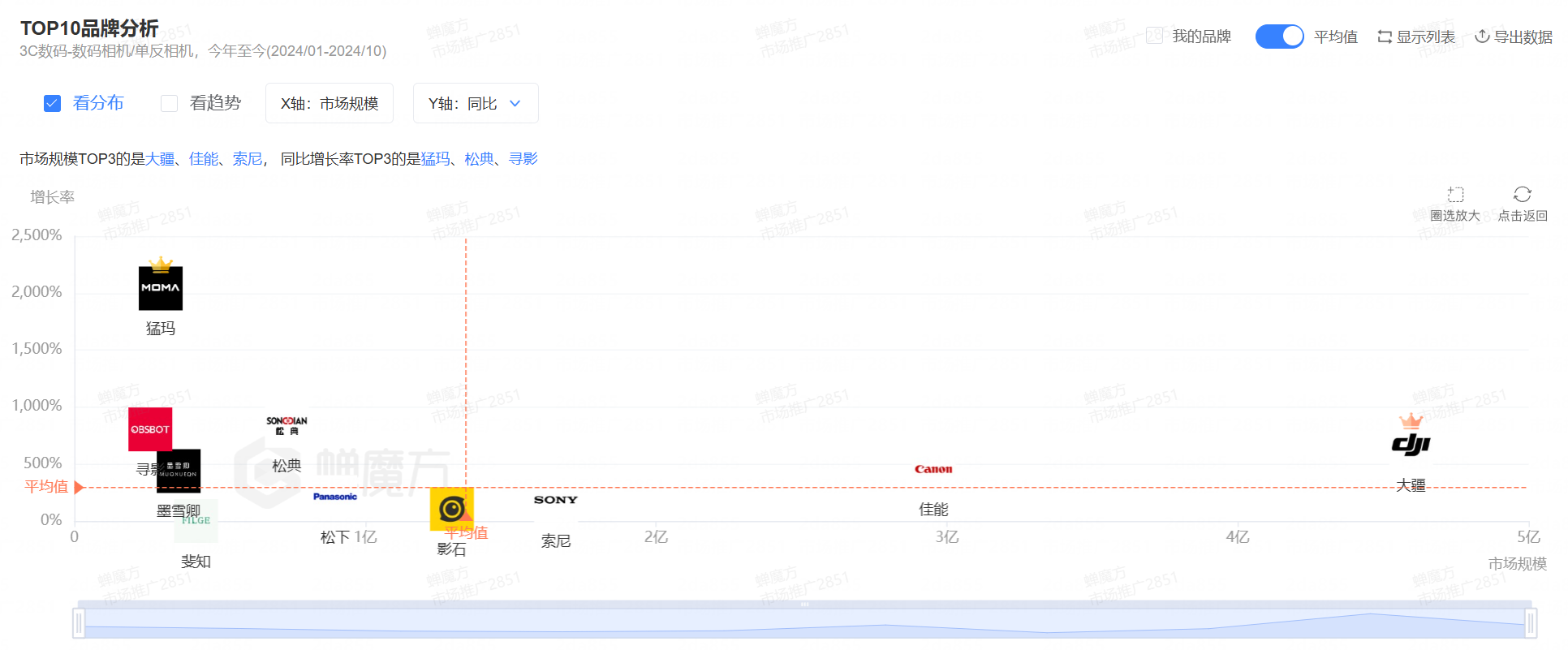Click the 松下 chart label
This screenshot has height=650, width=1568.
pyautogui.click(x=335, y=537)
